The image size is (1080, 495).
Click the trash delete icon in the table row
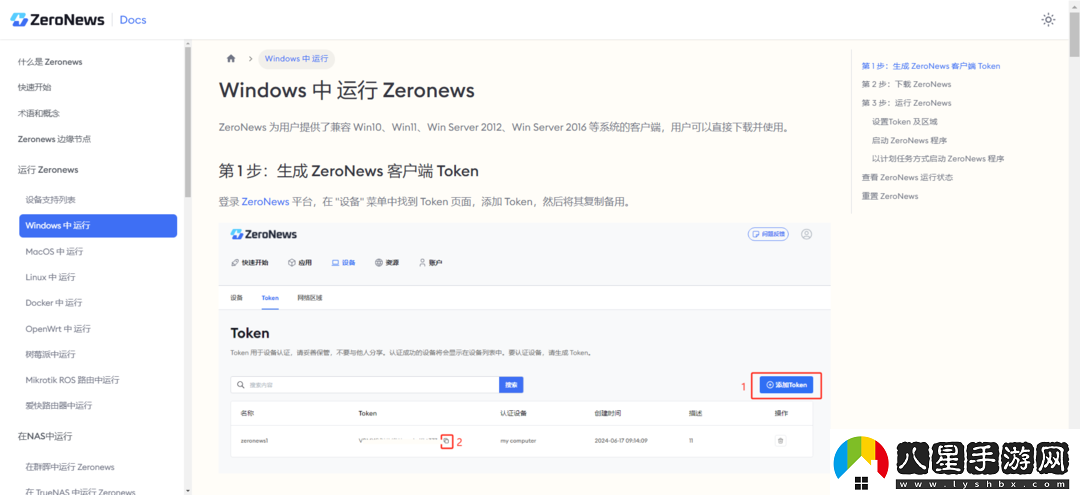click(x=781, y=440)
